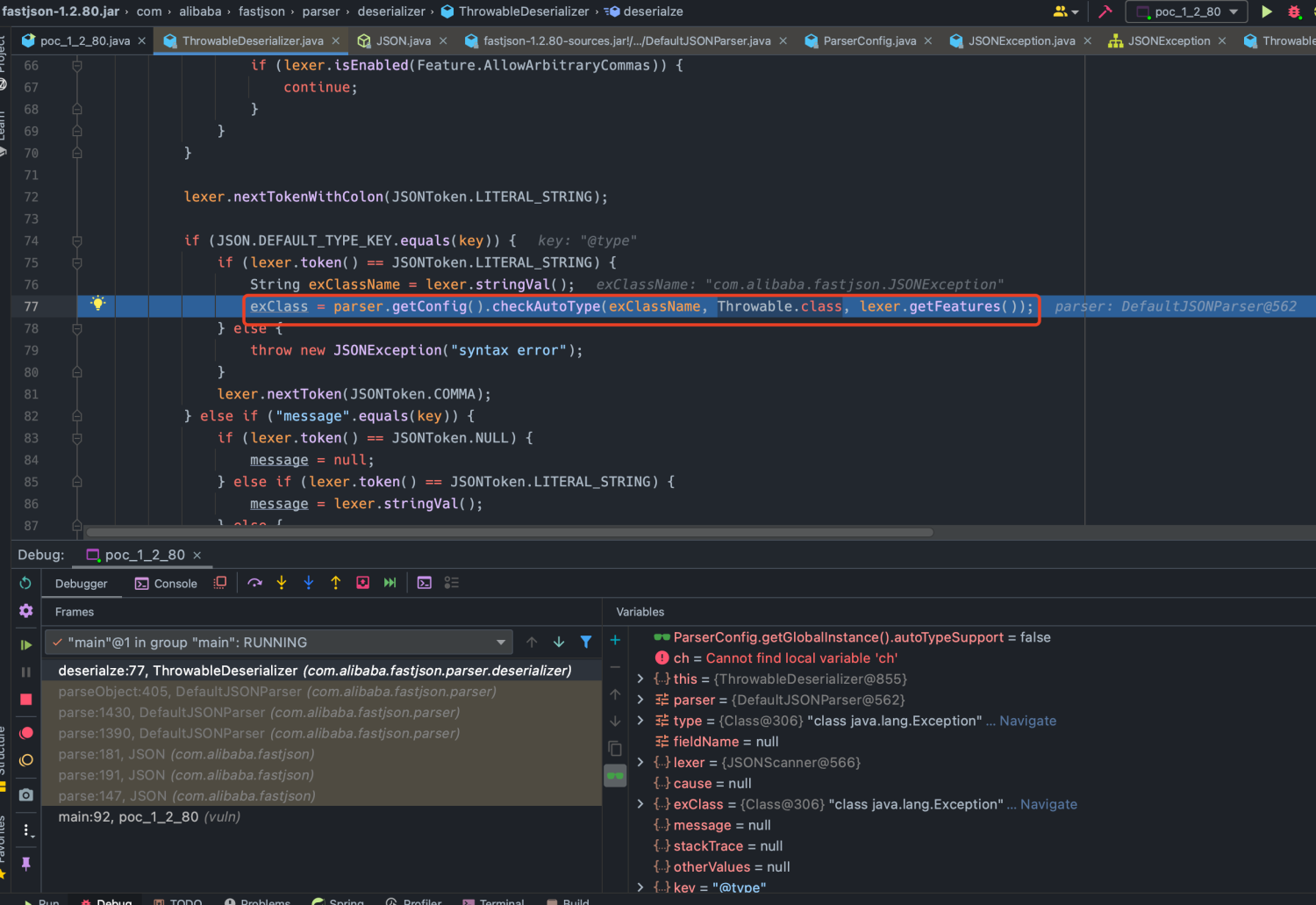This screenshot has height=905, width=1316.
Task: Expand the 'lexer' variable node
Action: (x=640, y=762)
